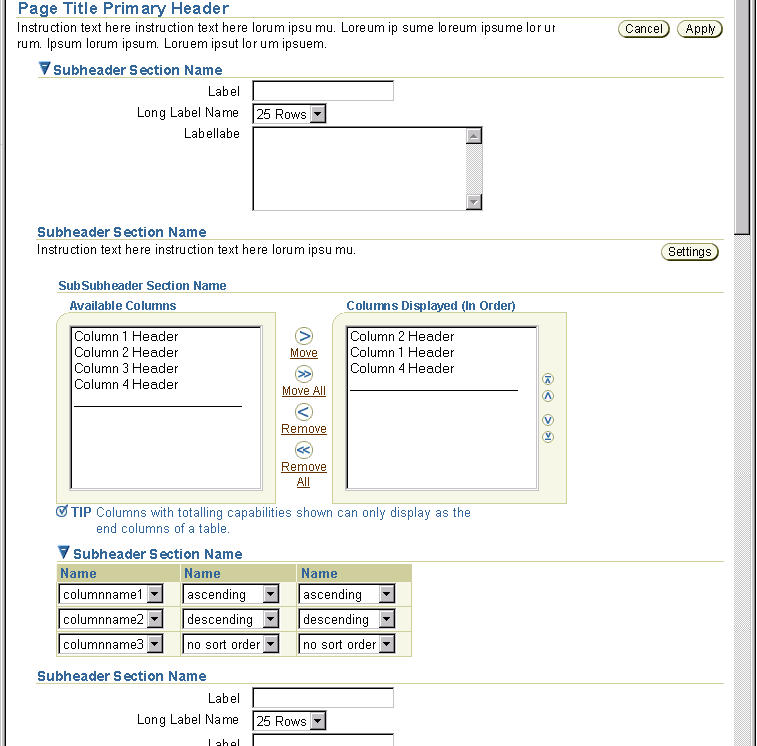Click the Remove All link

click(x=304, y=474)
